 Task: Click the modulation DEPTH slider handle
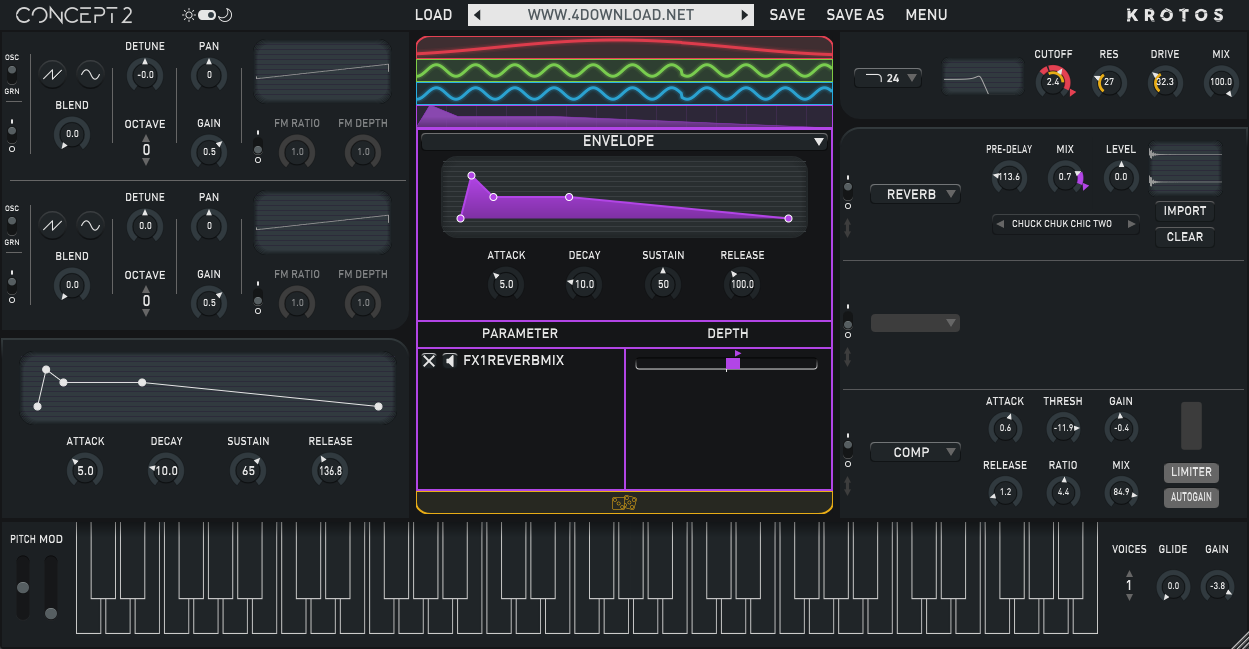pos(733,363)
